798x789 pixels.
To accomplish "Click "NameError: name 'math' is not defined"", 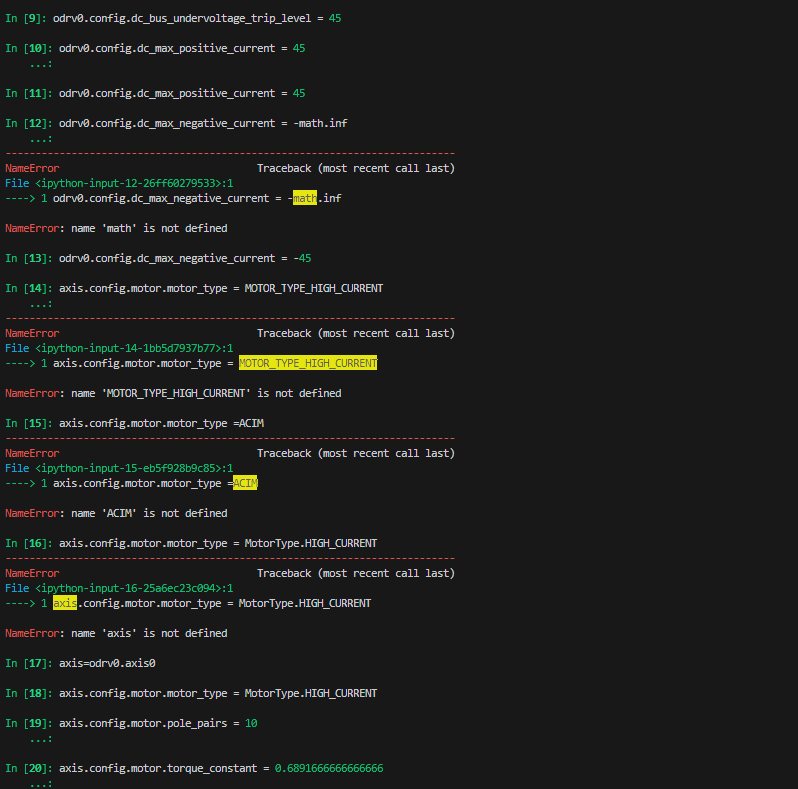I will pos(116,229).
